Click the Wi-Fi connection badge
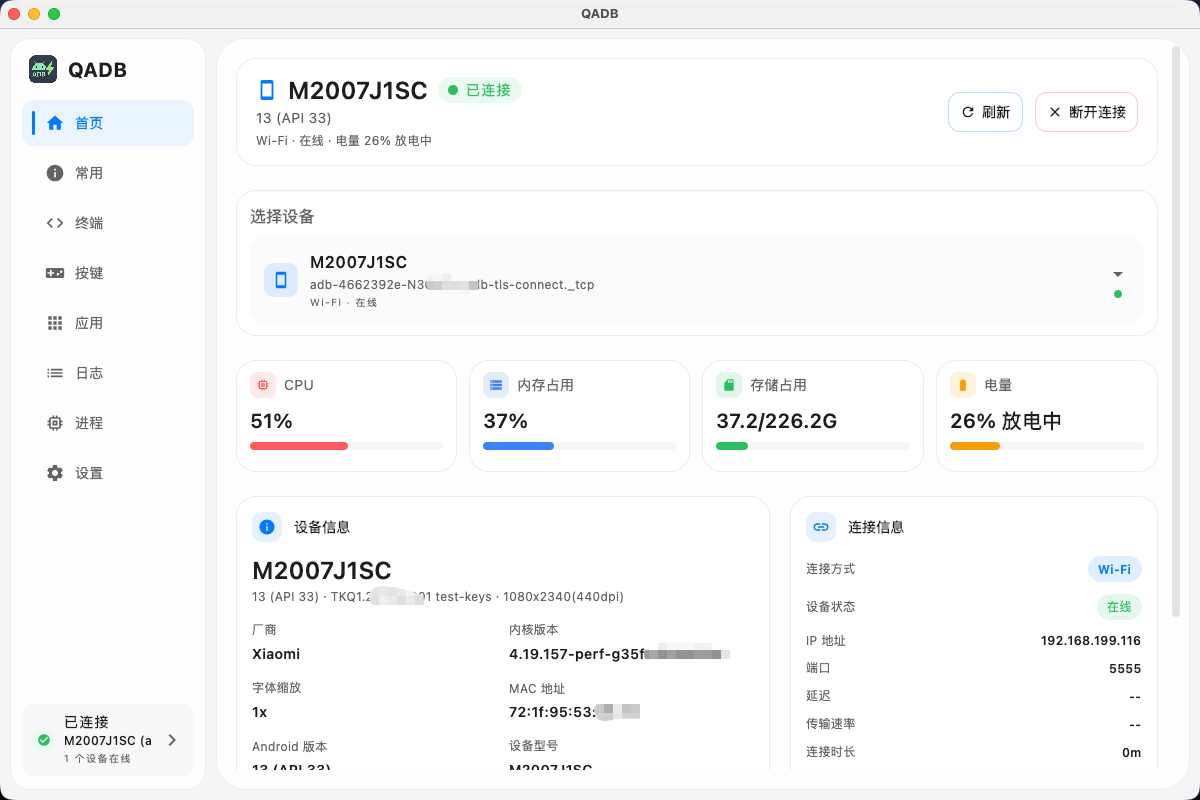 [1114, 569]
